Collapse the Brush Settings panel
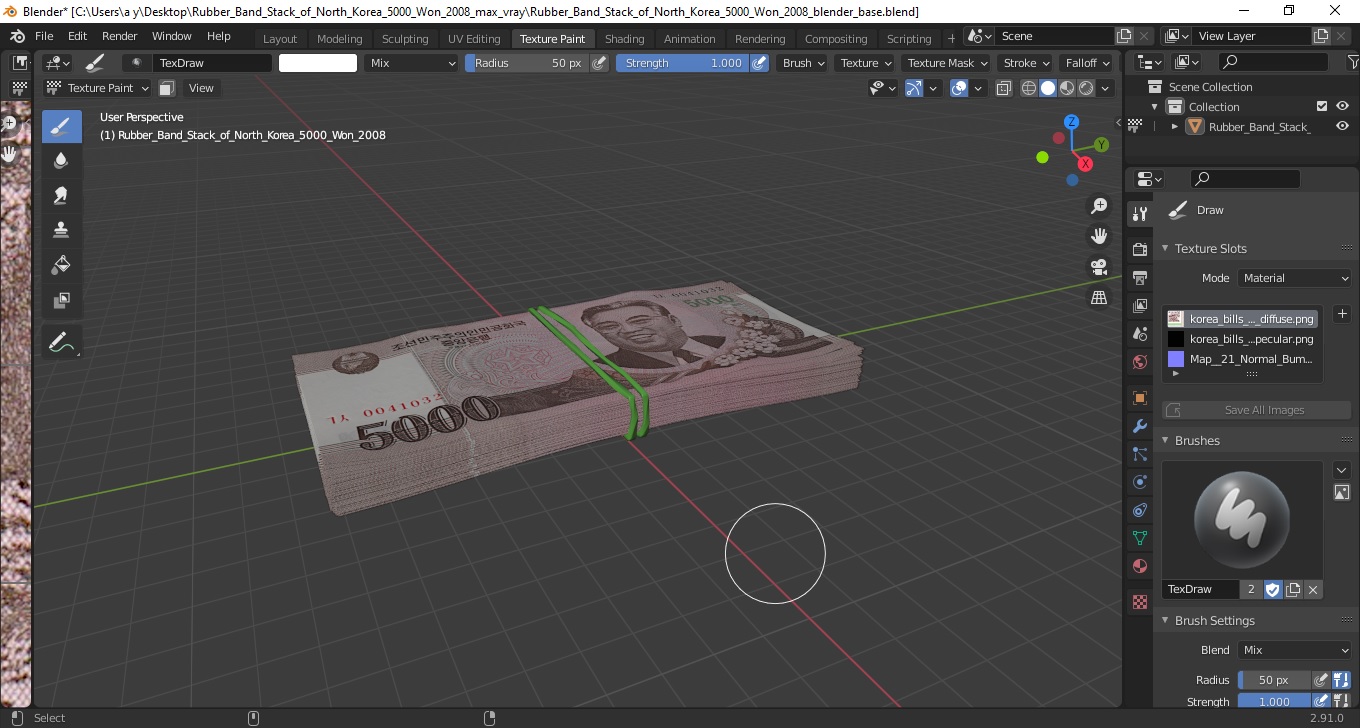The width and height of the screenshot is (1360, 728). (x=1164, y=620)
